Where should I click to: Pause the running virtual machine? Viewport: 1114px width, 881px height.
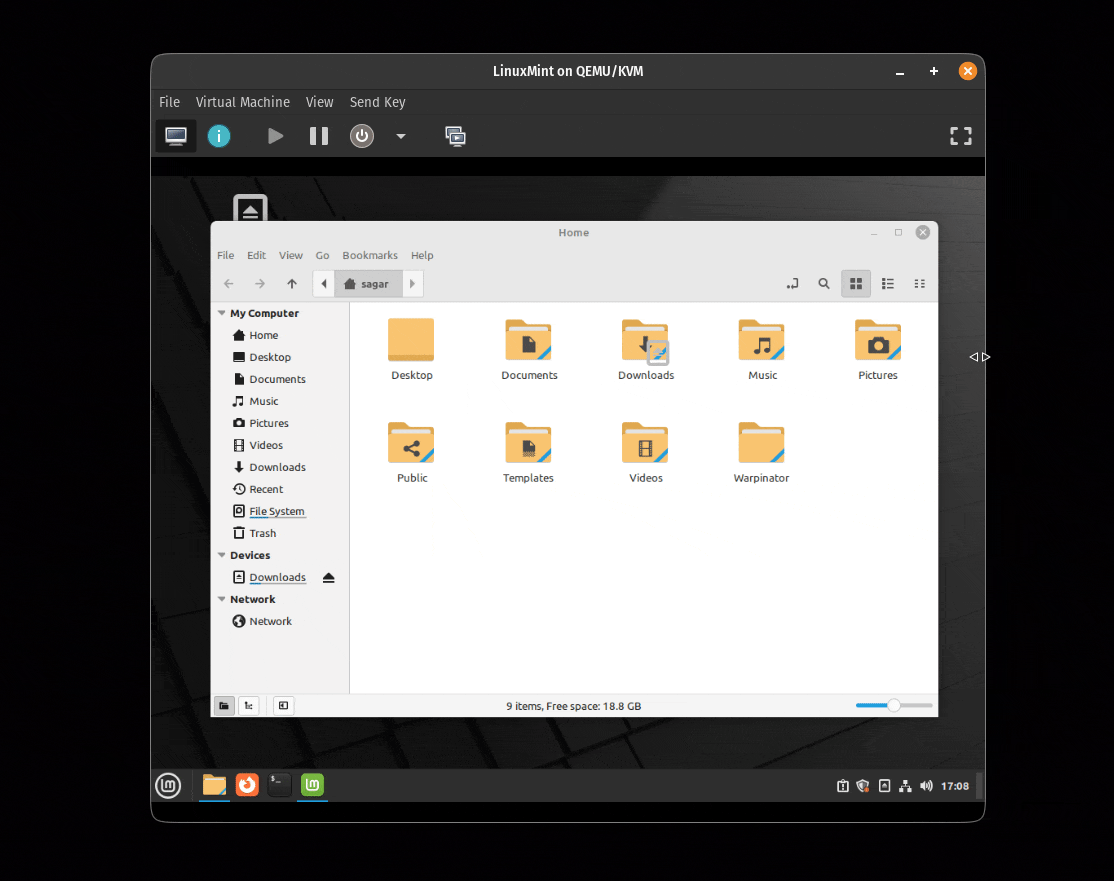pyautogui.click(x=318, y=136)
